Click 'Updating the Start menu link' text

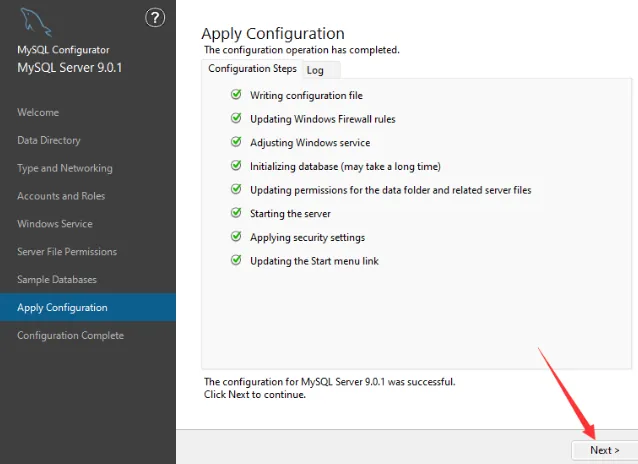315,261
